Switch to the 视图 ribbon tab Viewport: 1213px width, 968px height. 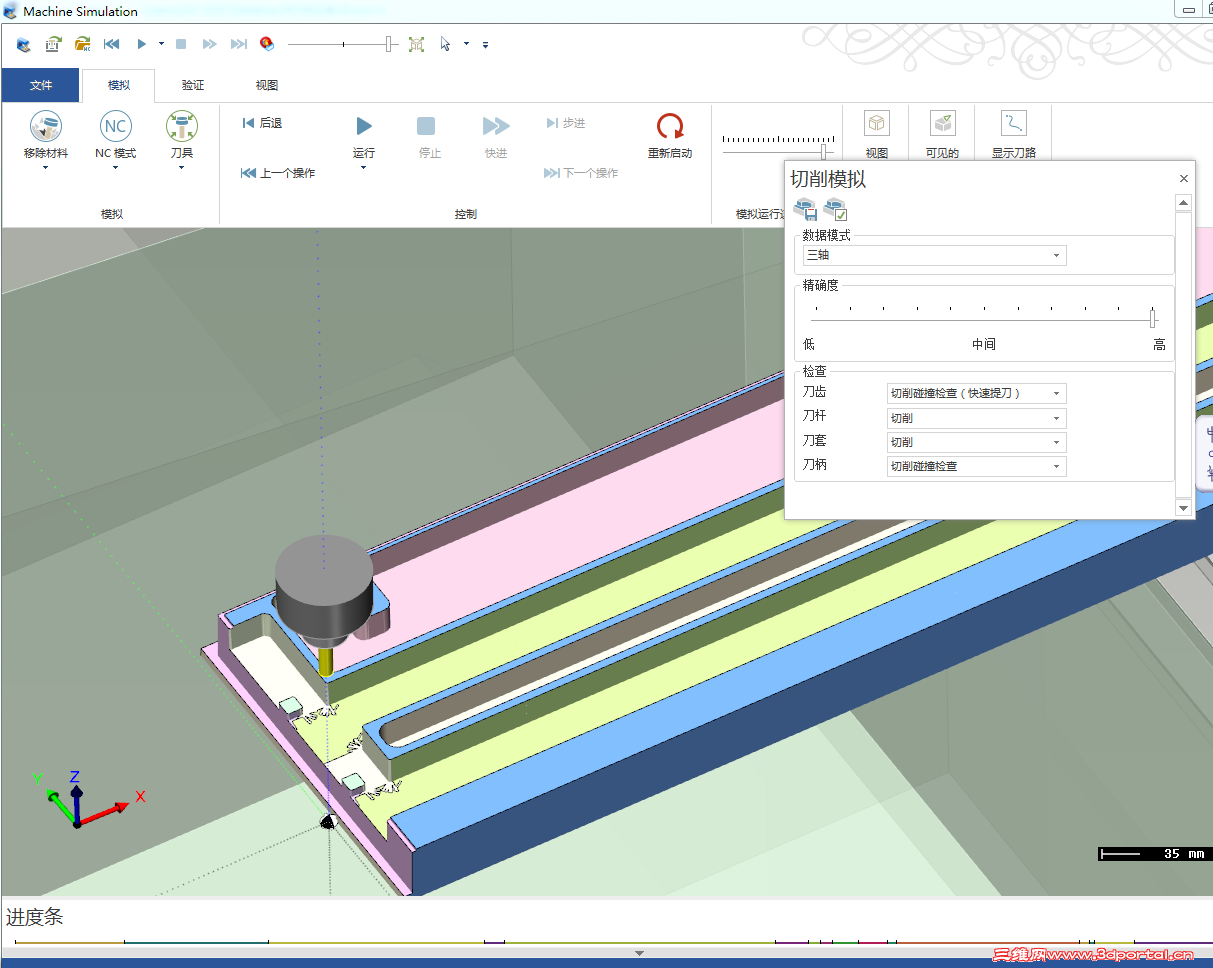[267, 85]
